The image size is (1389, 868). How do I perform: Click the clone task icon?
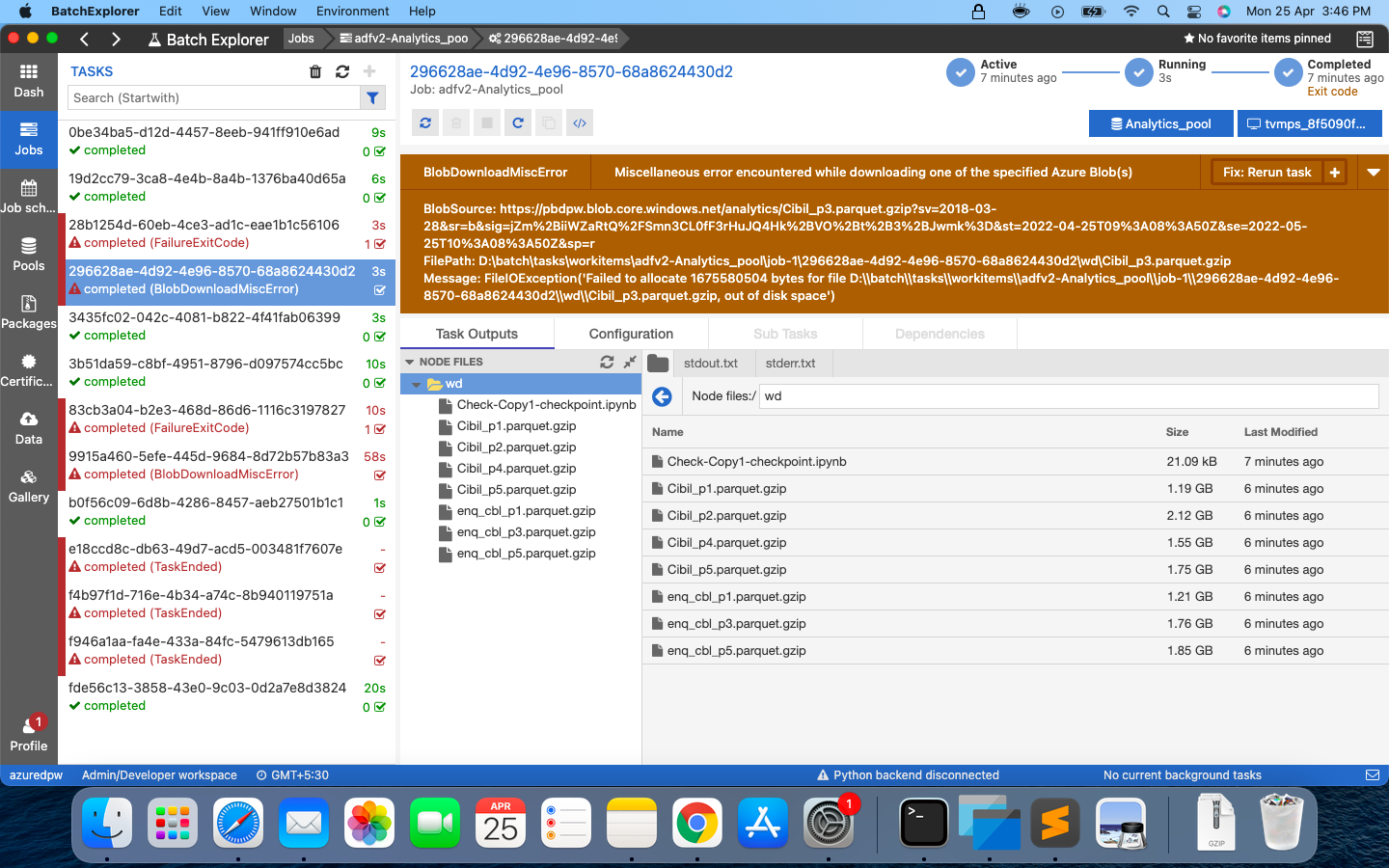point(549,123)
